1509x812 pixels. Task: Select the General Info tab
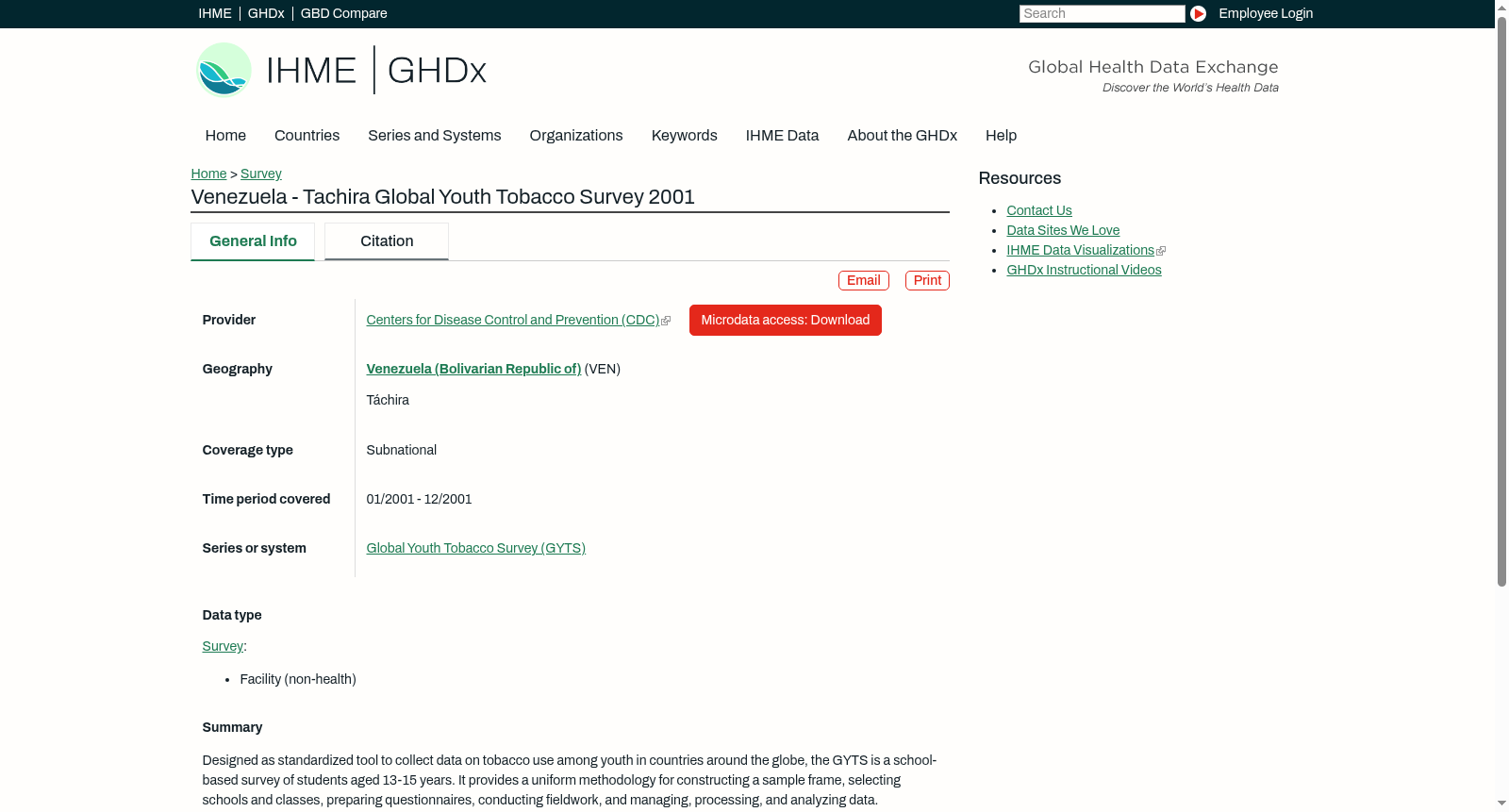coord(253,241)
